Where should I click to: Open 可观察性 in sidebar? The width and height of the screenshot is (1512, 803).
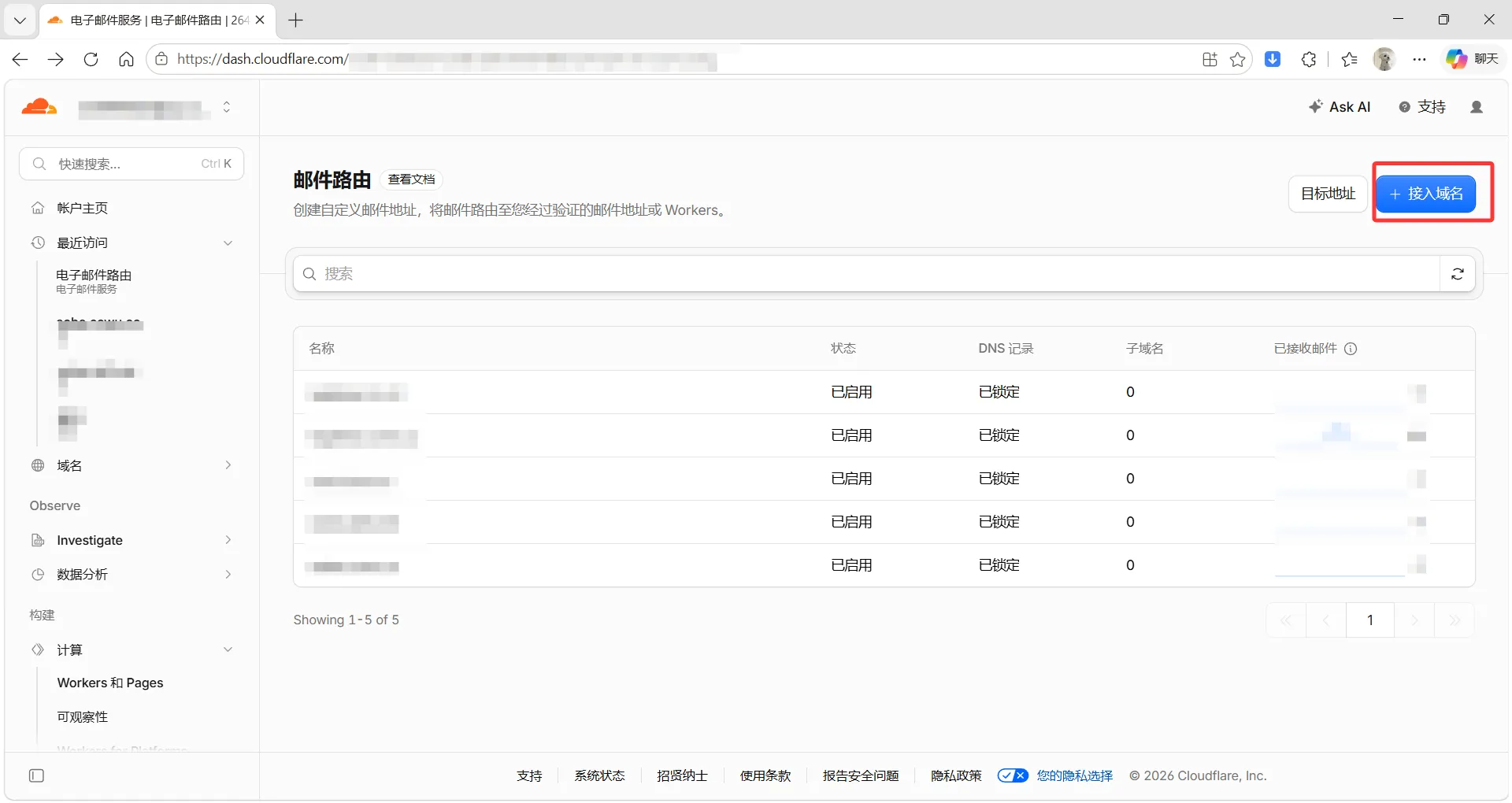click(83, 717)
